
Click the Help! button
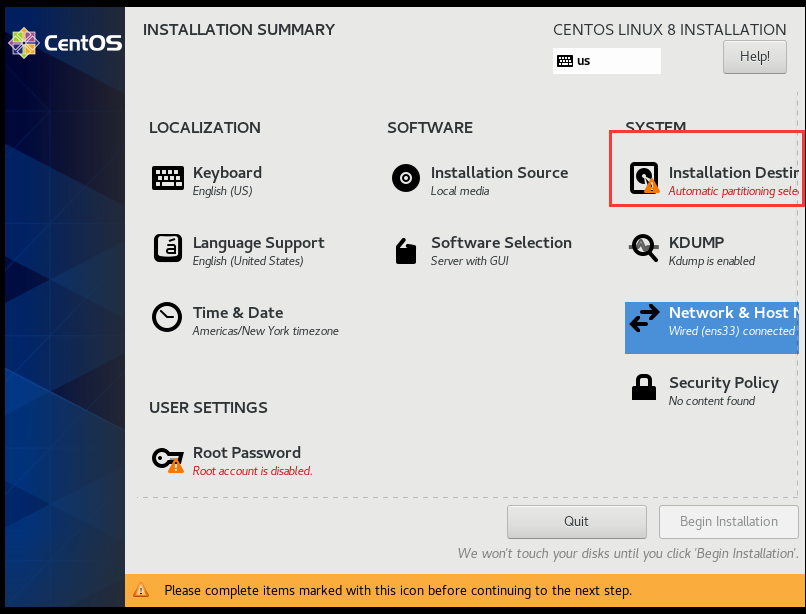click(x=755, y=57)
